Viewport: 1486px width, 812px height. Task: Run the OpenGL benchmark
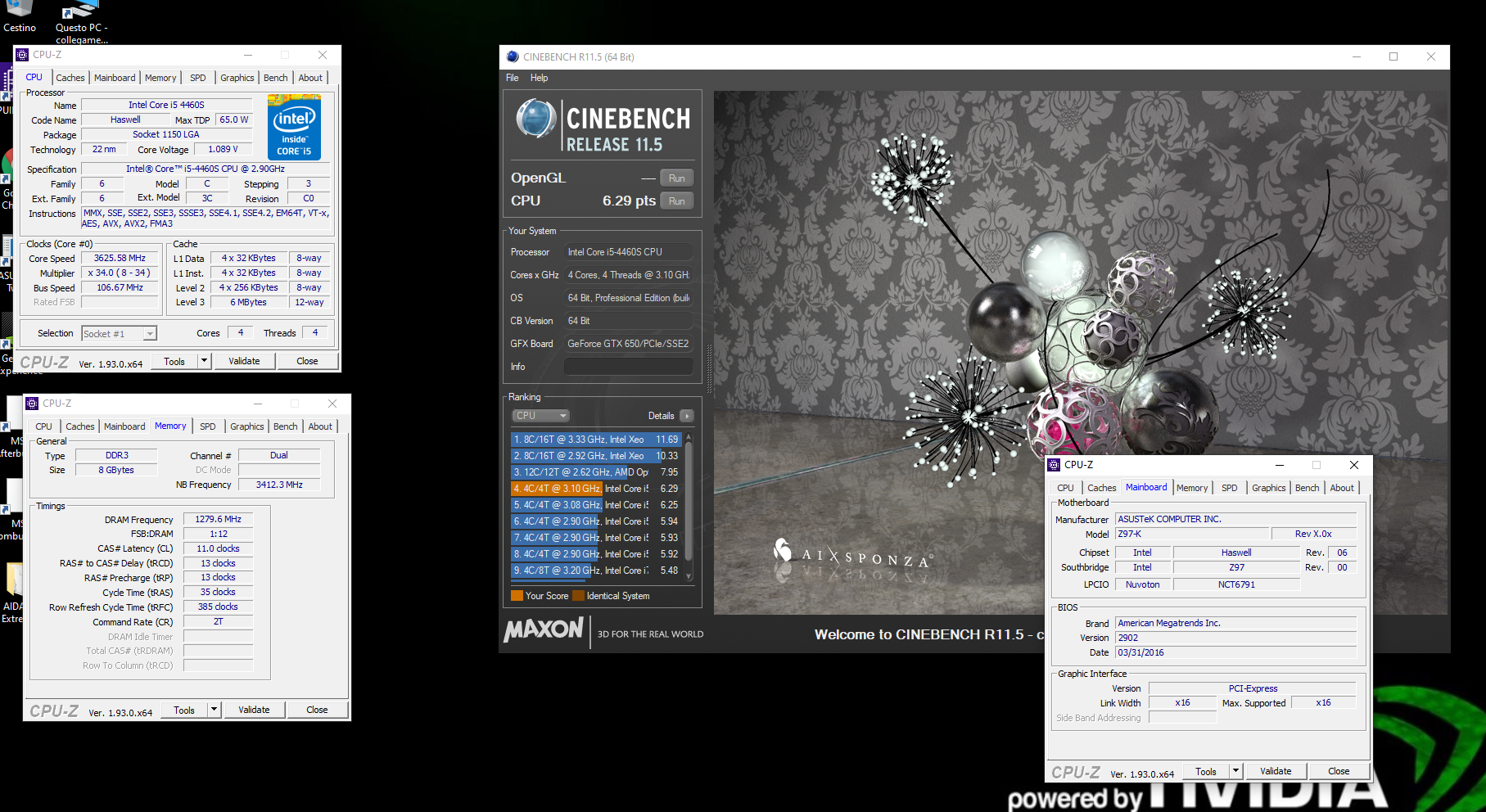677,178
